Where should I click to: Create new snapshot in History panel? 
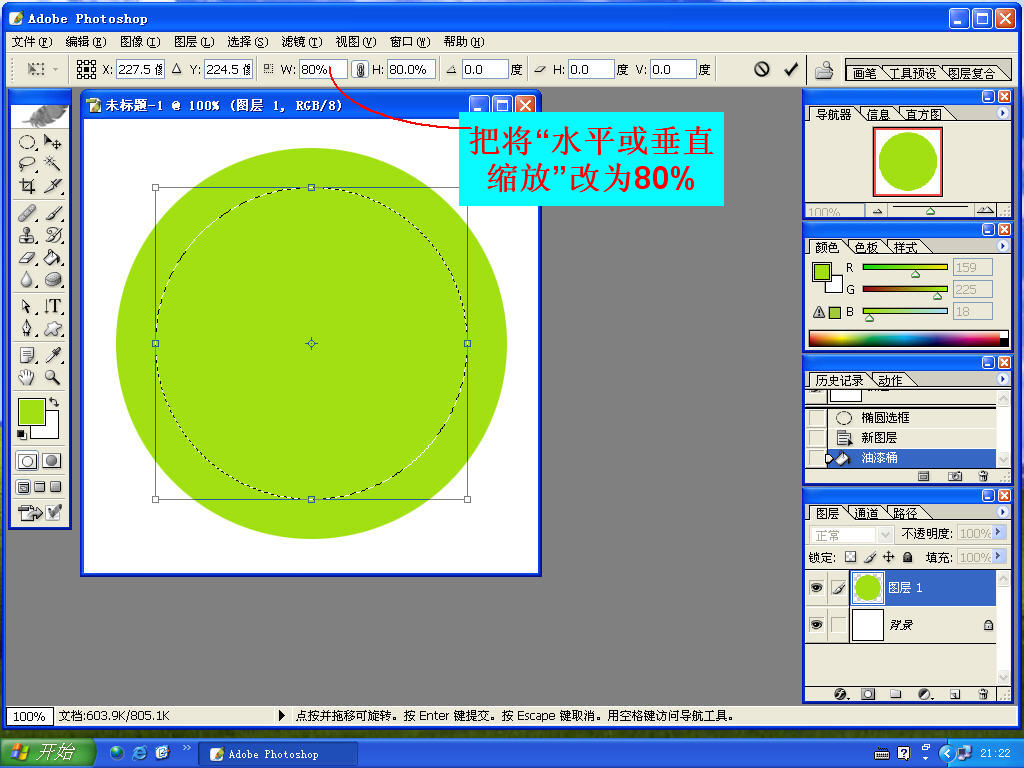click(955, 476)
